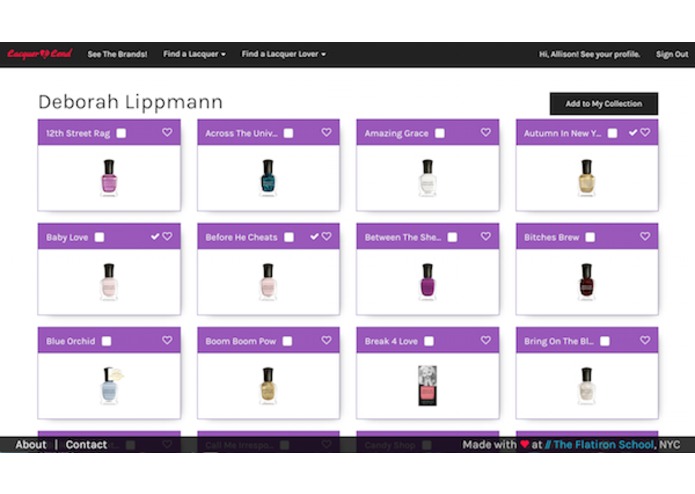
Task: Click Between The She... purple bottle image
Action: [428, 282]
